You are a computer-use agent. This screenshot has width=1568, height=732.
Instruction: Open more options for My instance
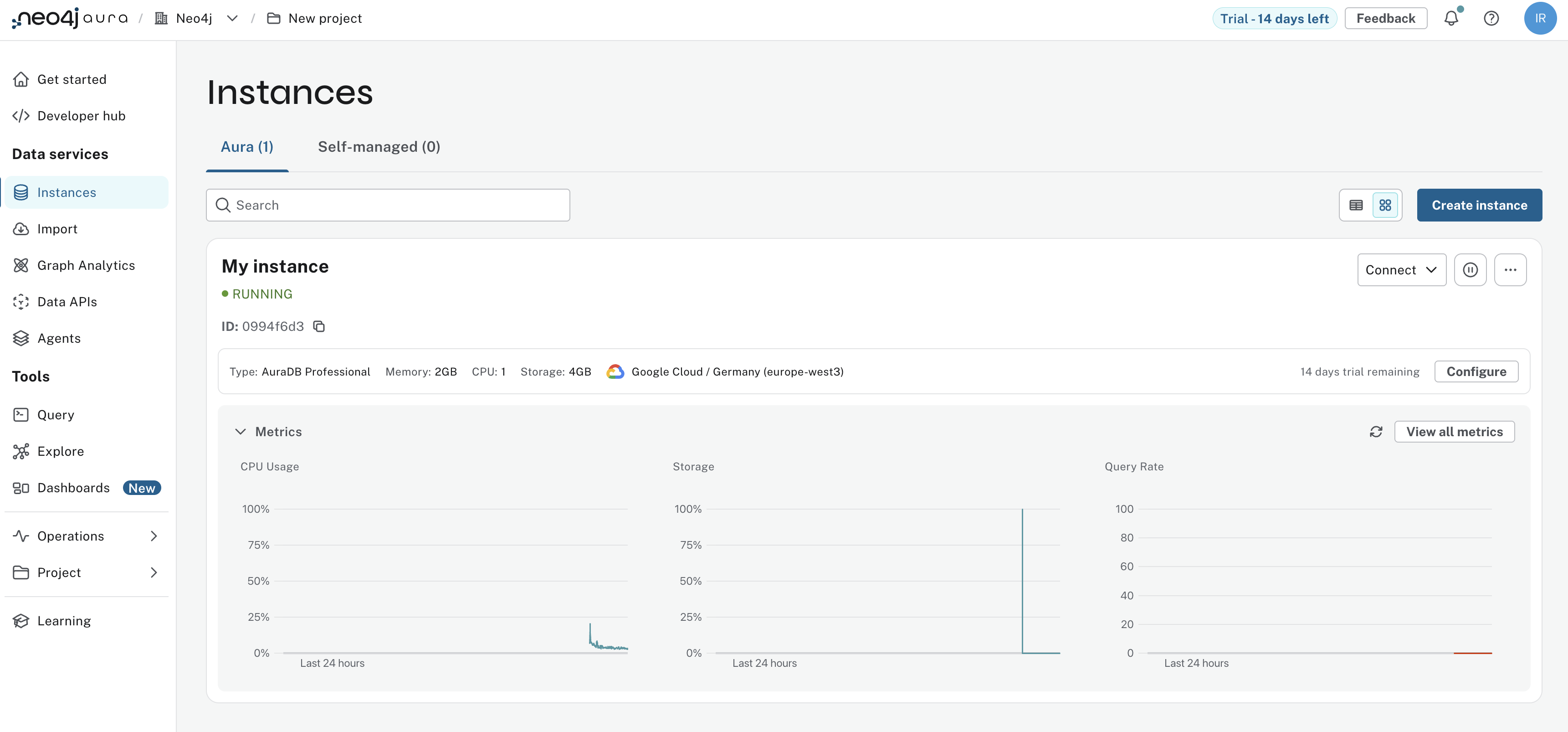(x=1511, y=269)
